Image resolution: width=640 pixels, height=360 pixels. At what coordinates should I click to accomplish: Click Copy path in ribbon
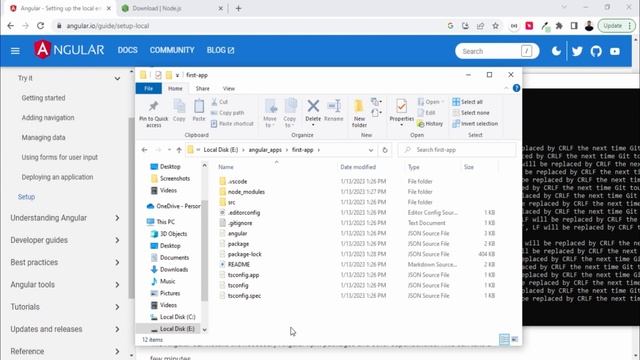coord(227,113)
